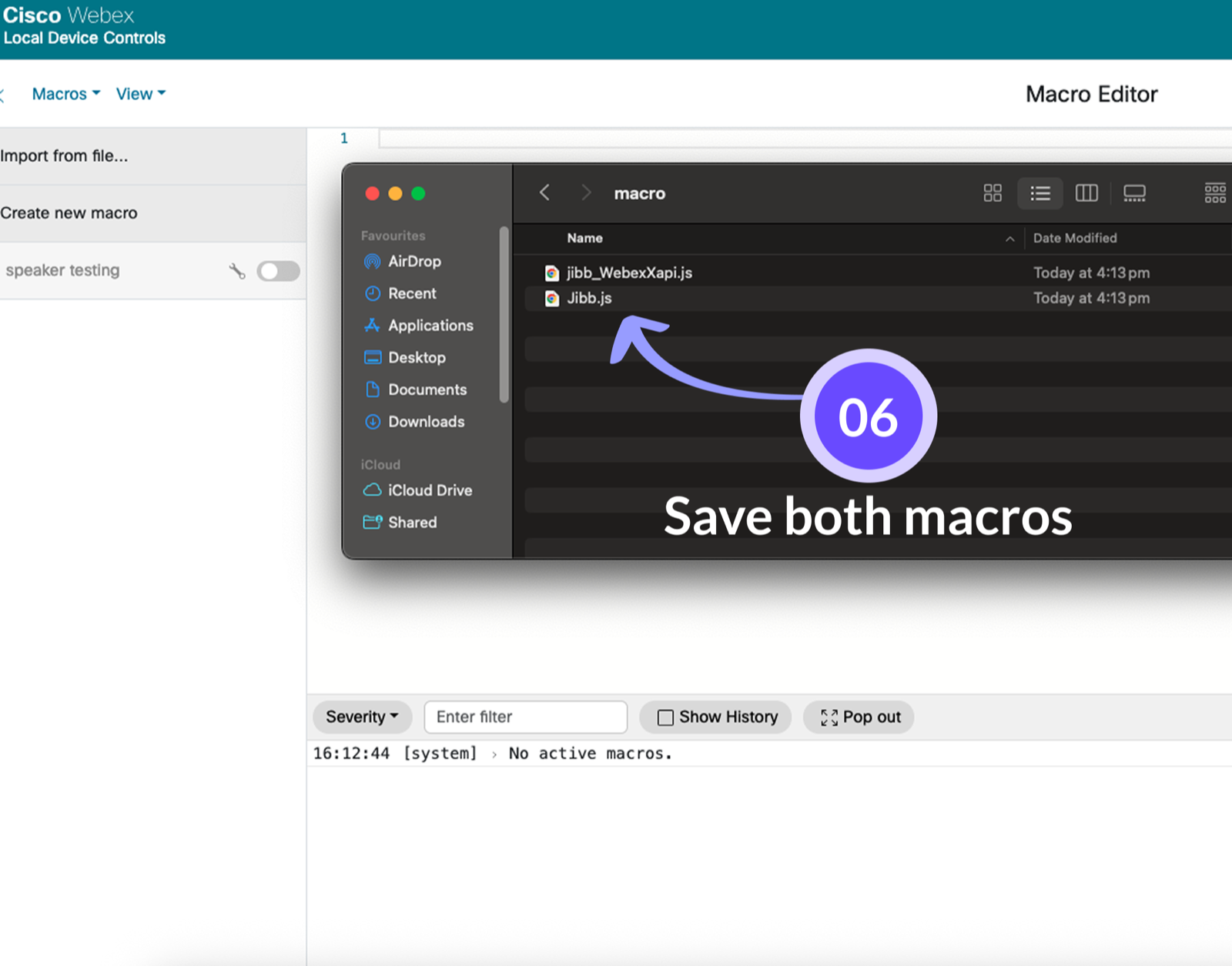This screenshot has width=1232, height=966.
Task: Sort files by Date Modified column
Action: point(1075,238)
